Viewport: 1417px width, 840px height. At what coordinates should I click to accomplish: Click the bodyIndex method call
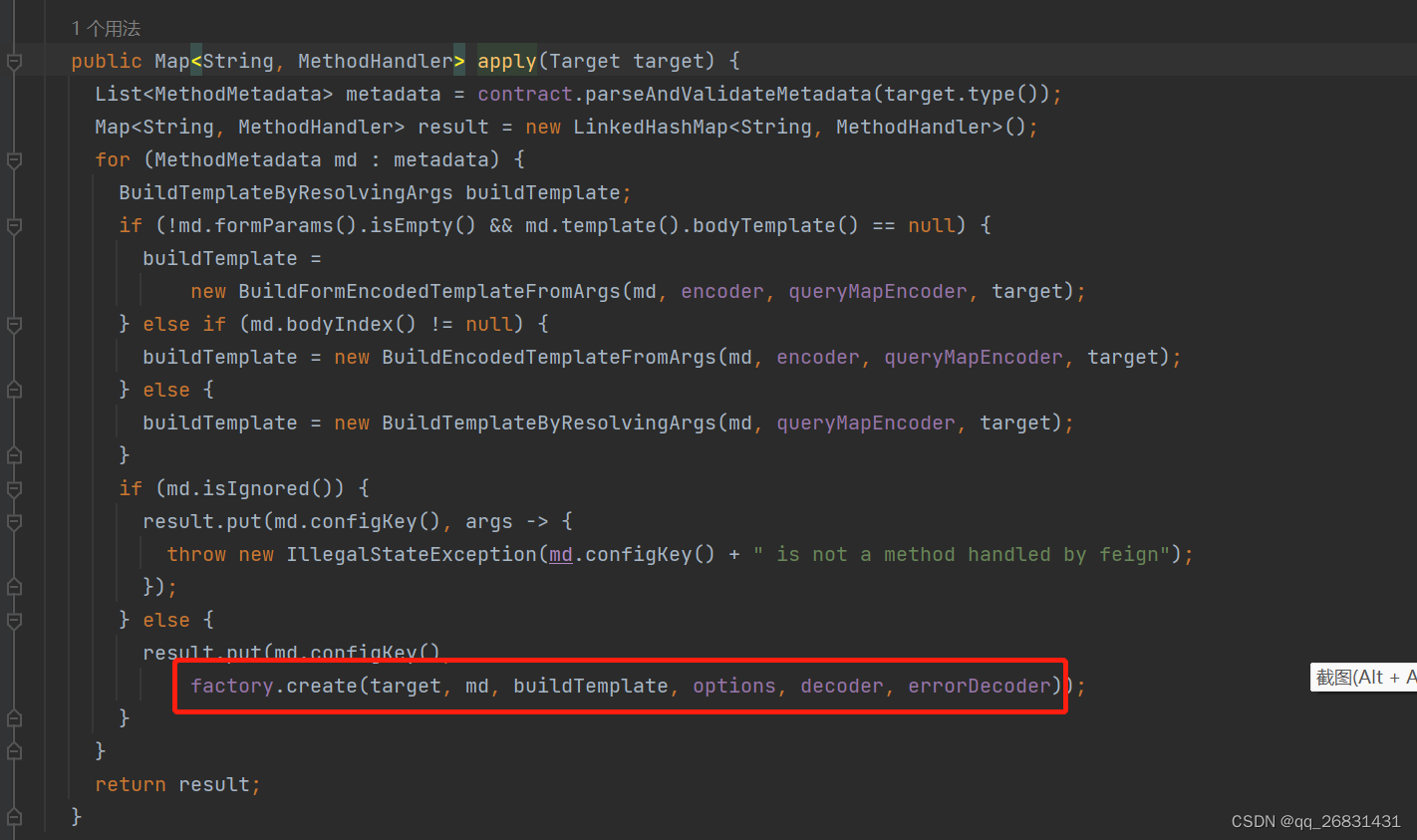[x=340, y=325]
